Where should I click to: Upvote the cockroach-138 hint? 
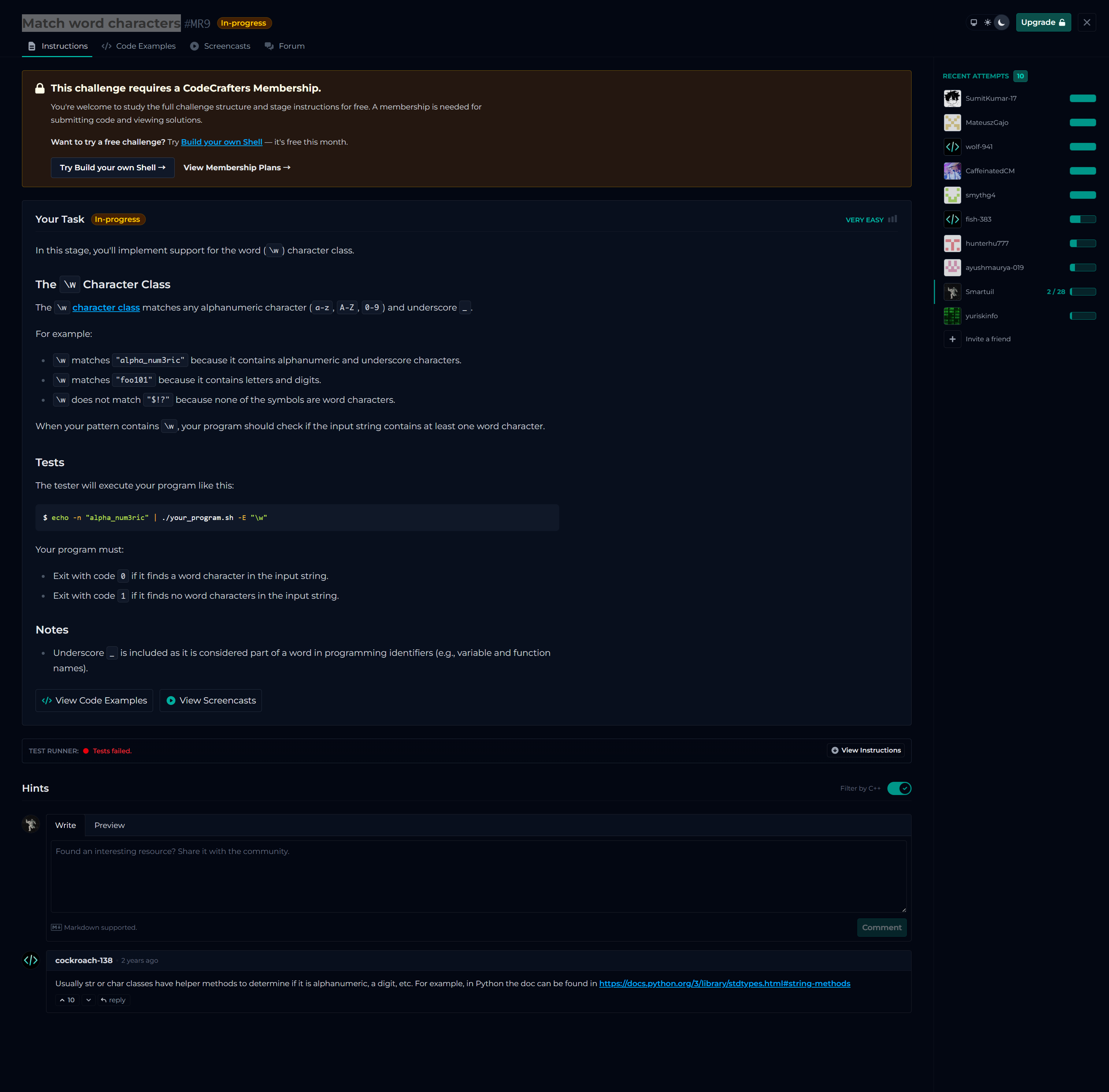coord(67,1000)
